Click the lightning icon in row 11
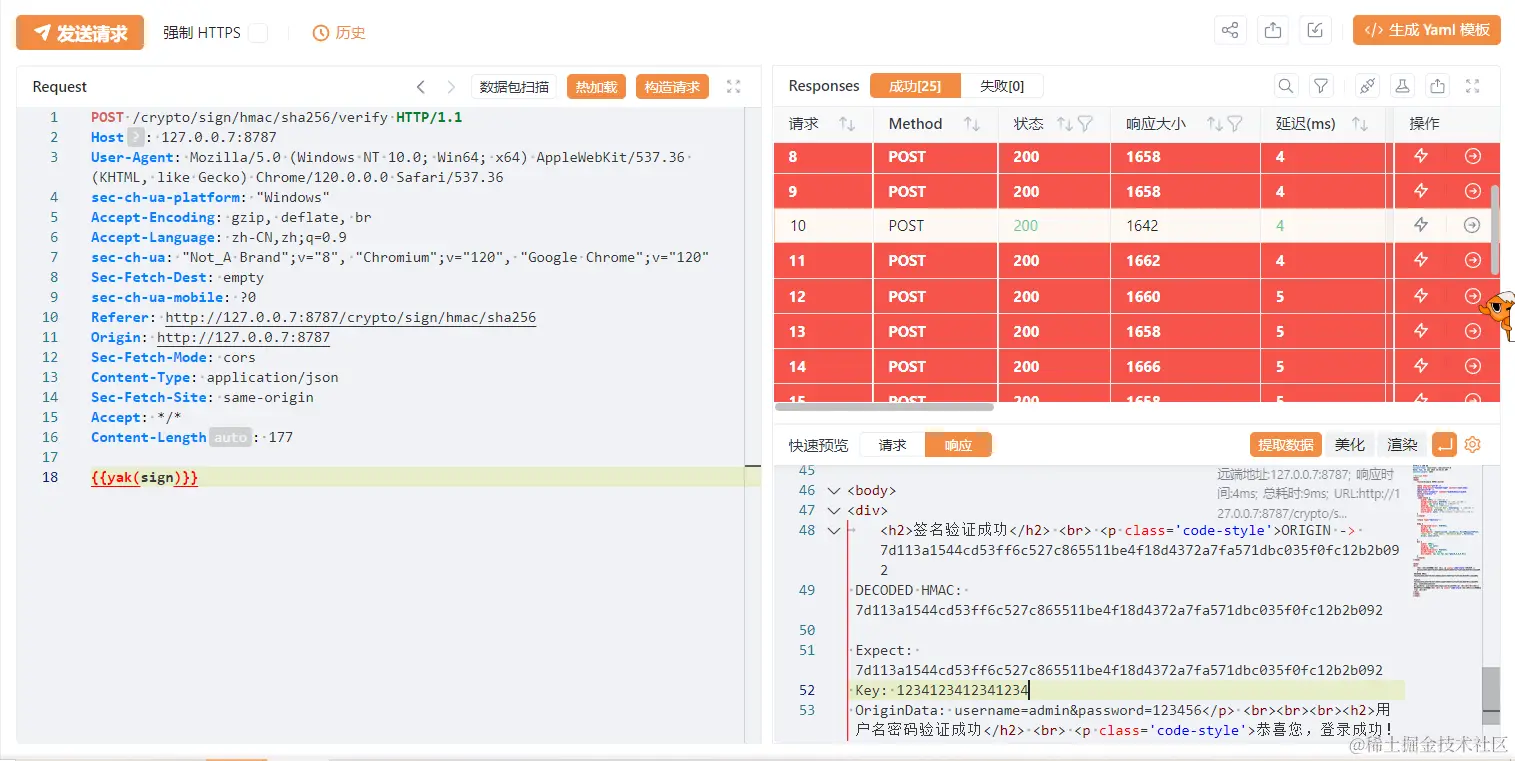 [x=1421, y=260]
